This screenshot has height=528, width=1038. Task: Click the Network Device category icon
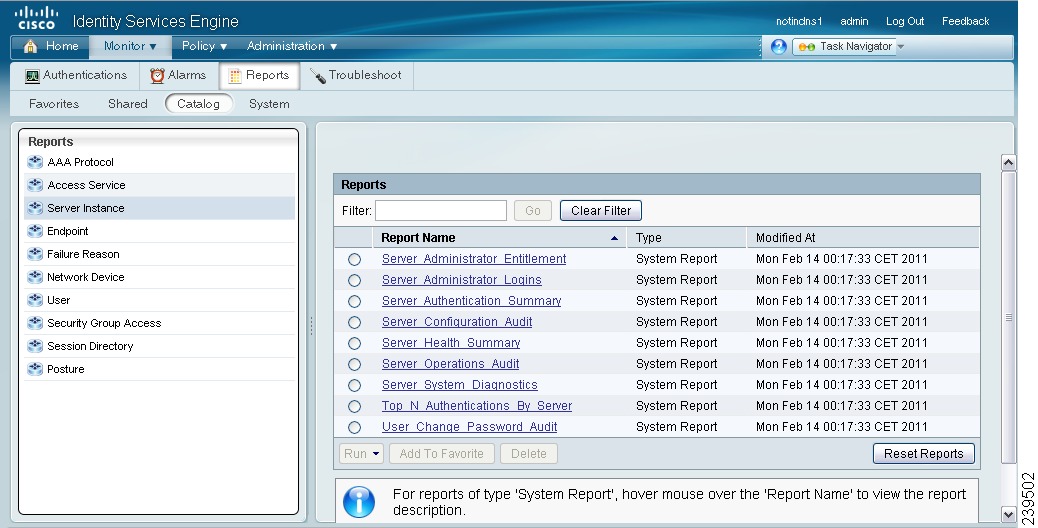tap(35, 277)
